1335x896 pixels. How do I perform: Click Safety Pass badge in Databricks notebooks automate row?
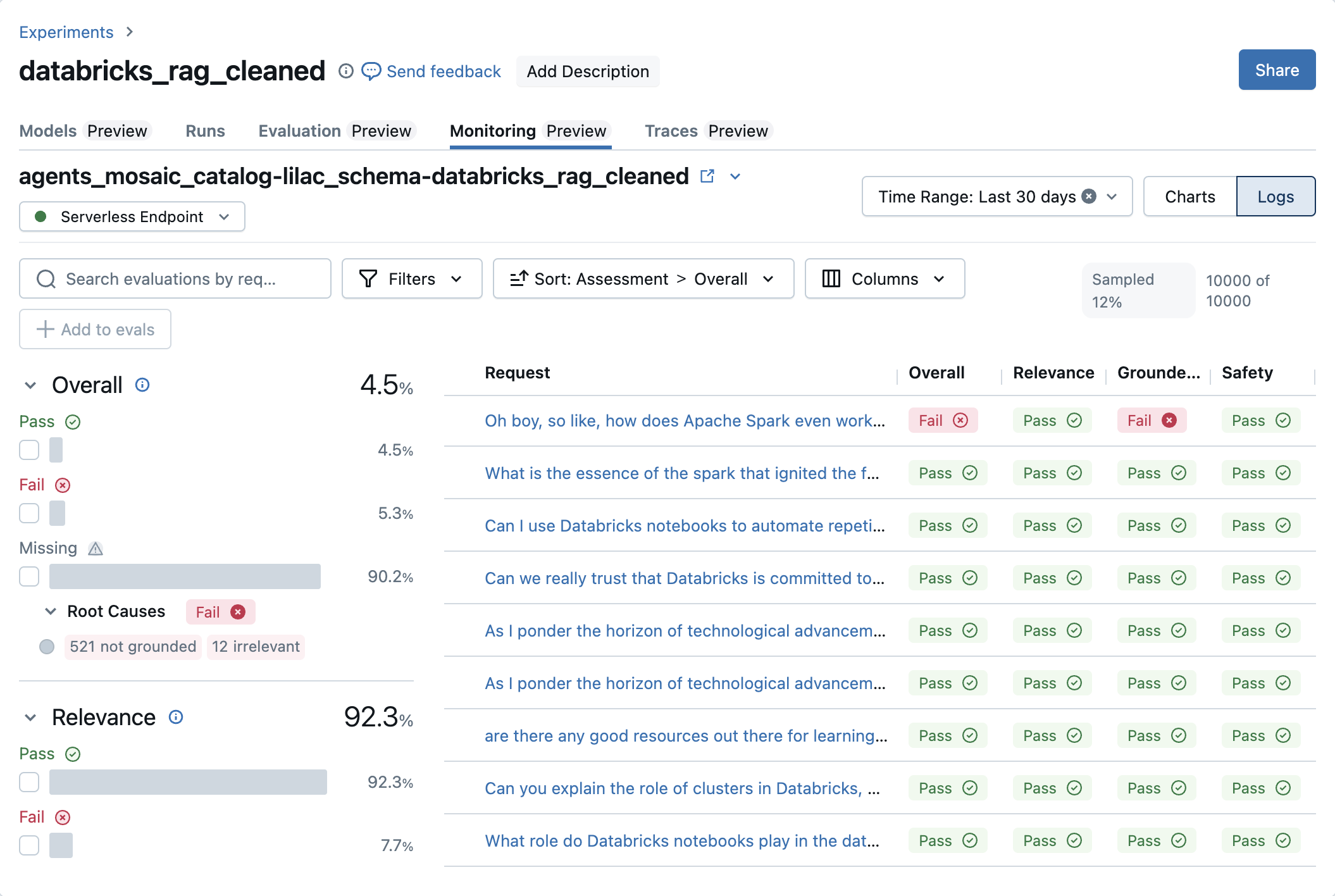pyautogui.click(x=1261, y=525)
